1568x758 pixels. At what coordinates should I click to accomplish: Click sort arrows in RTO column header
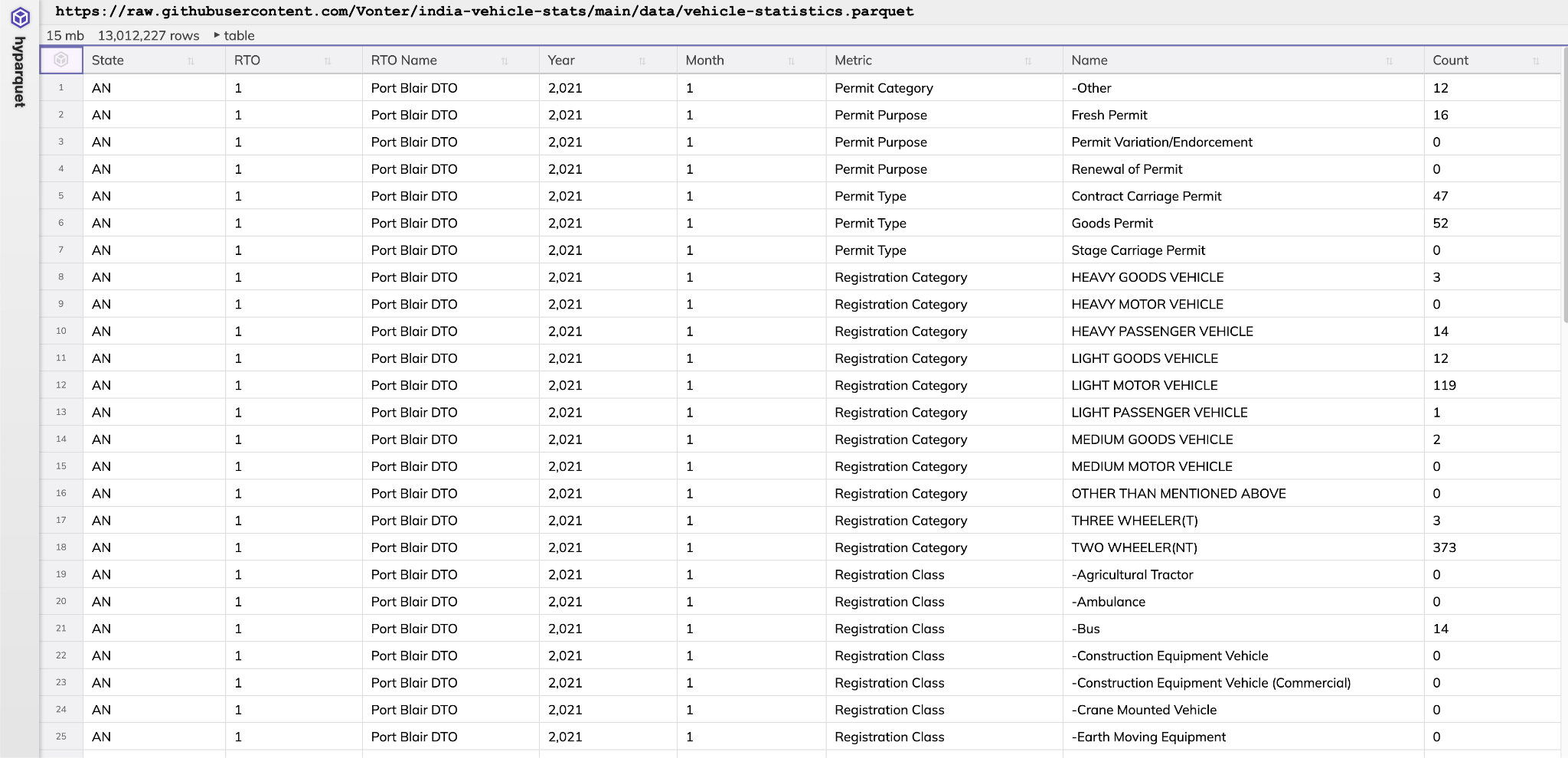pyautogui.click(x=328, y=61)
